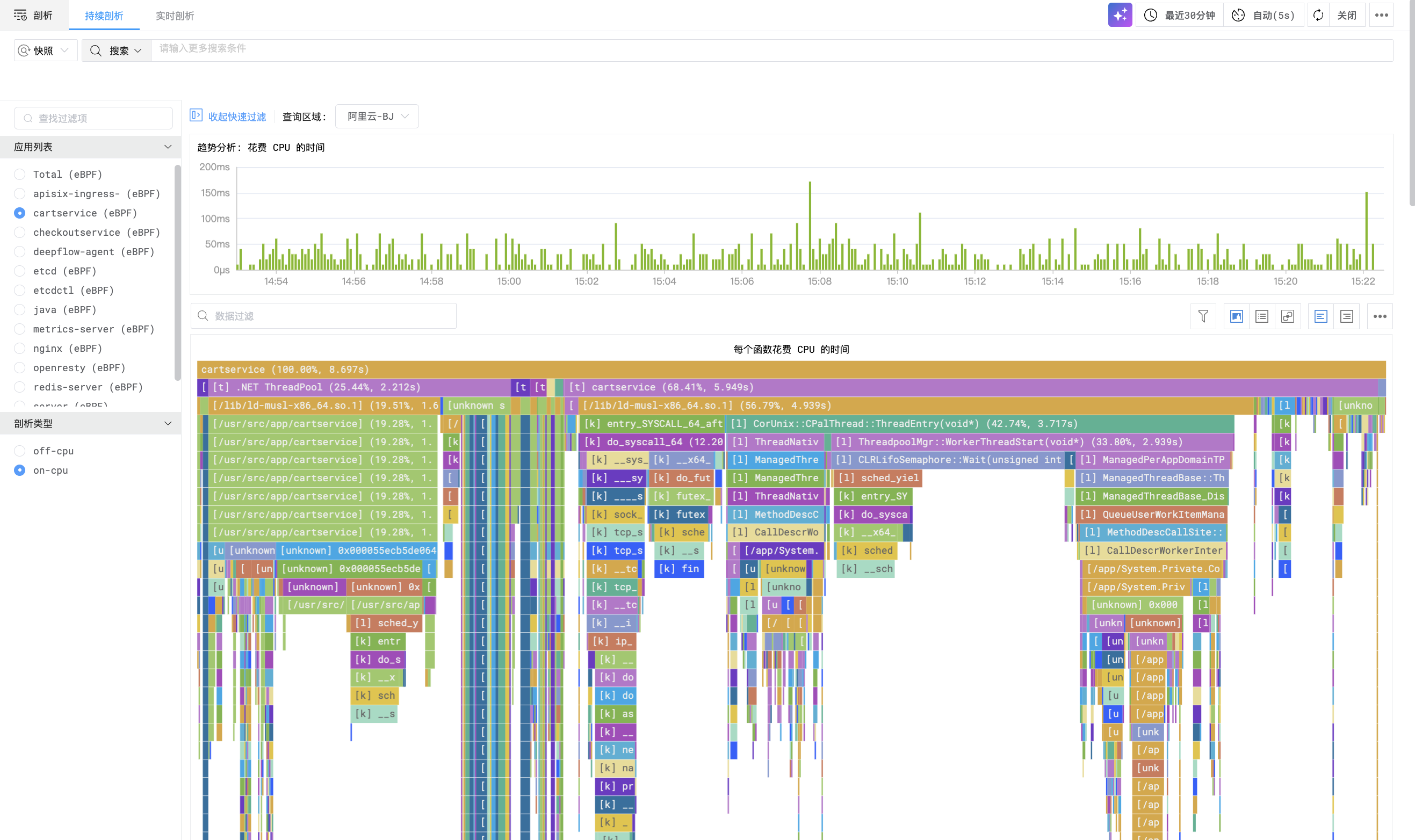Select right-aligned text layout icon

coord(1347,316)
